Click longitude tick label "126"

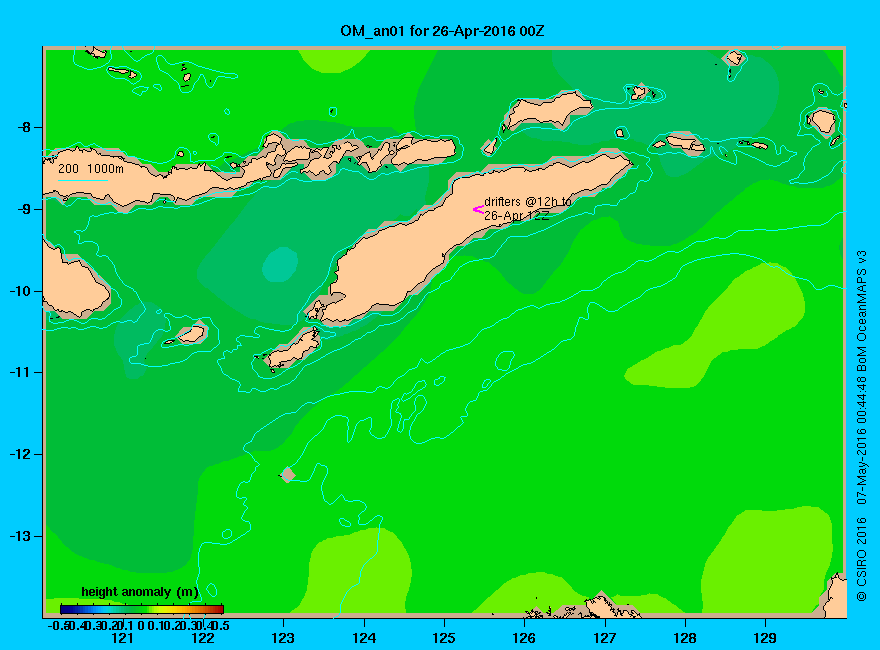[524, 638]
